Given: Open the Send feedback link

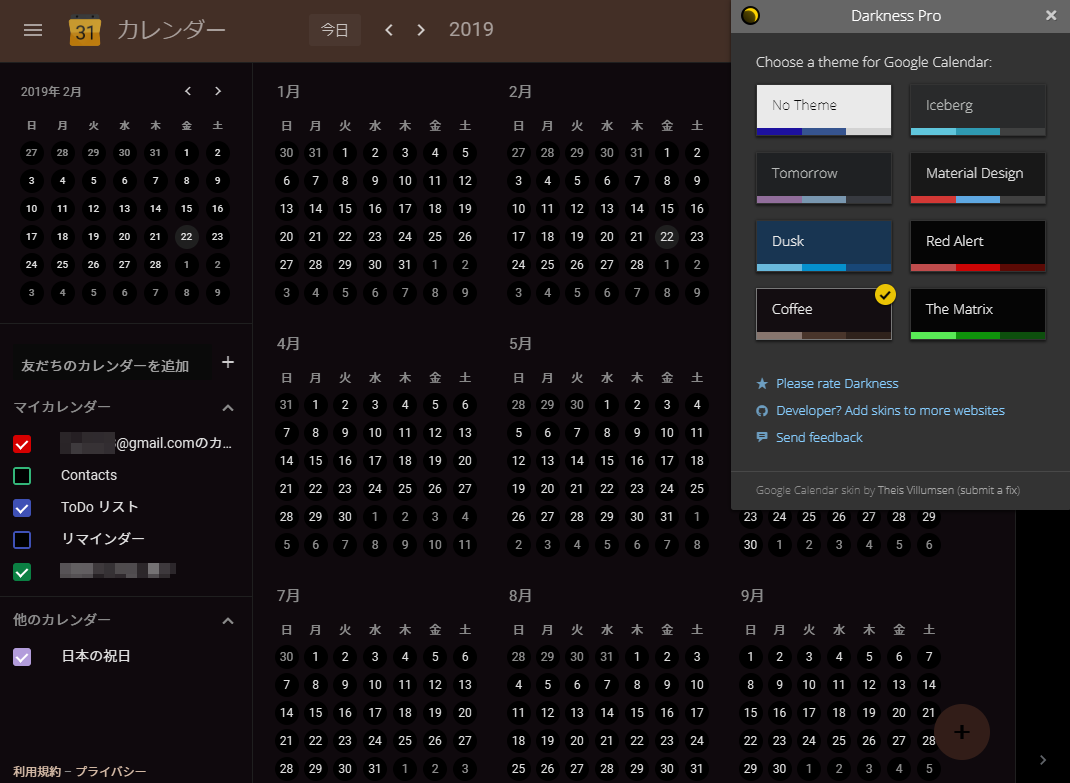Looking at the screenshot, I should (x=819, y=437).
